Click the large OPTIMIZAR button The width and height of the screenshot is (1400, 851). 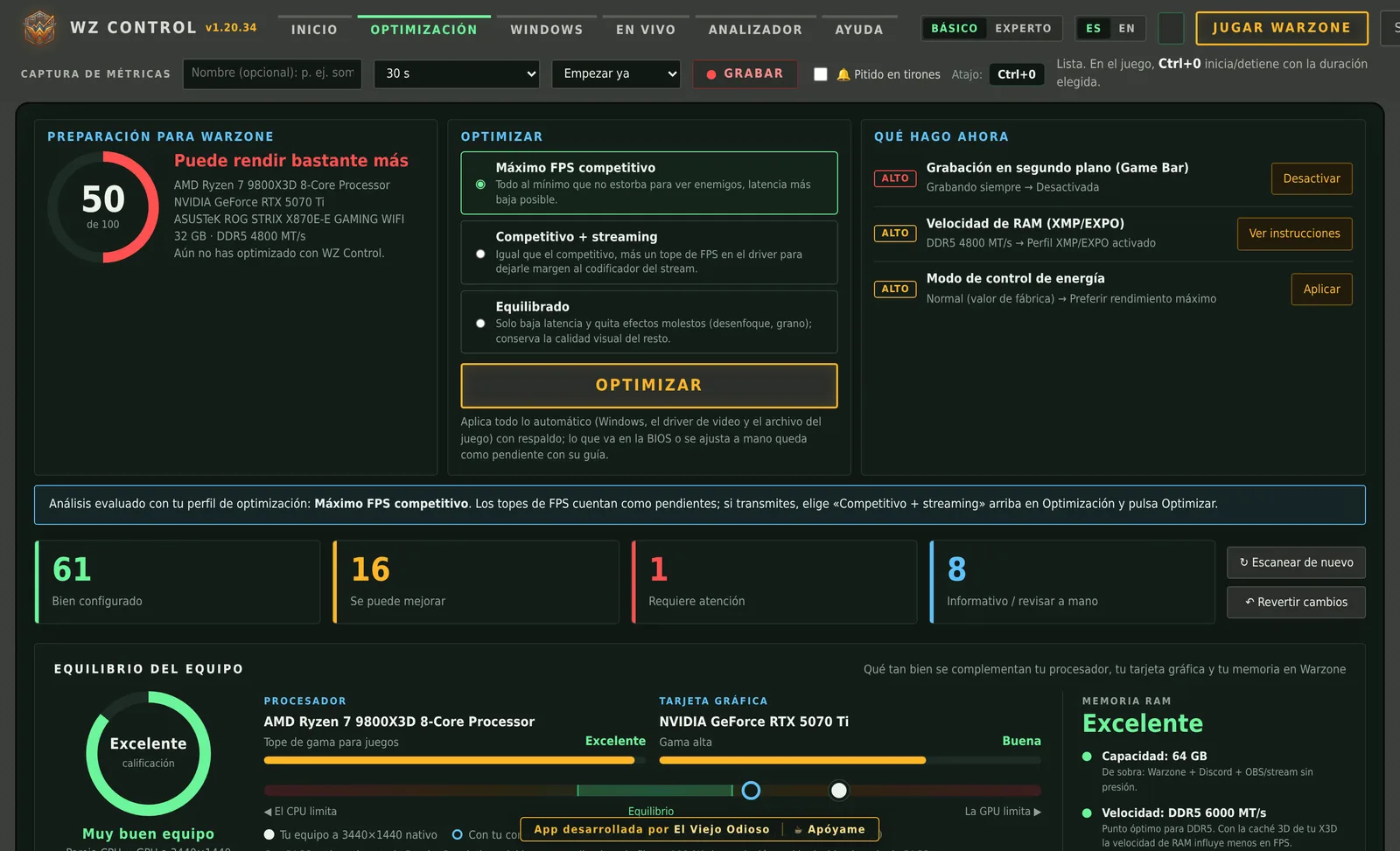coord(649,386)
